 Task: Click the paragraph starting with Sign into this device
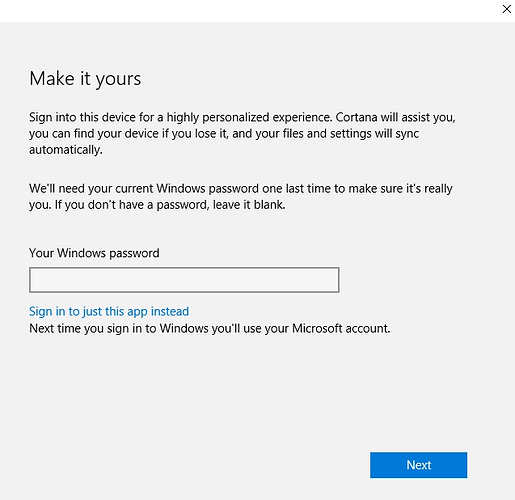242,133
